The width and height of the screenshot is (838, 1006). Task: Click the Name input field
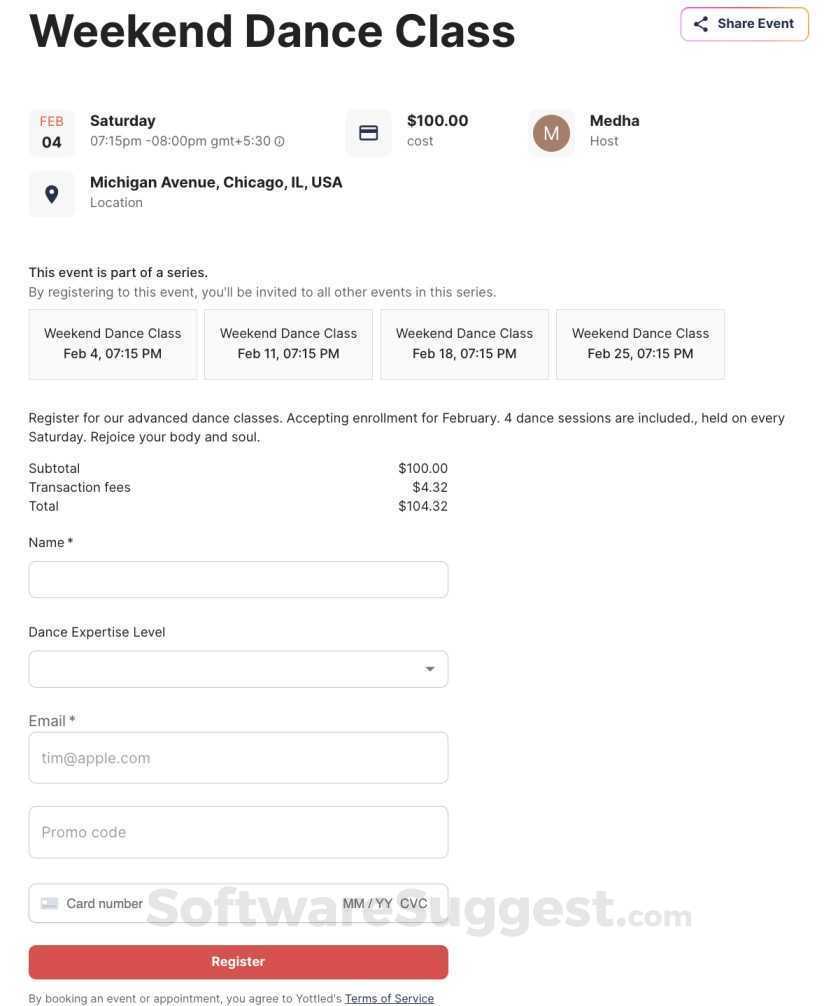pyautogui.click(x=238, y=580)
